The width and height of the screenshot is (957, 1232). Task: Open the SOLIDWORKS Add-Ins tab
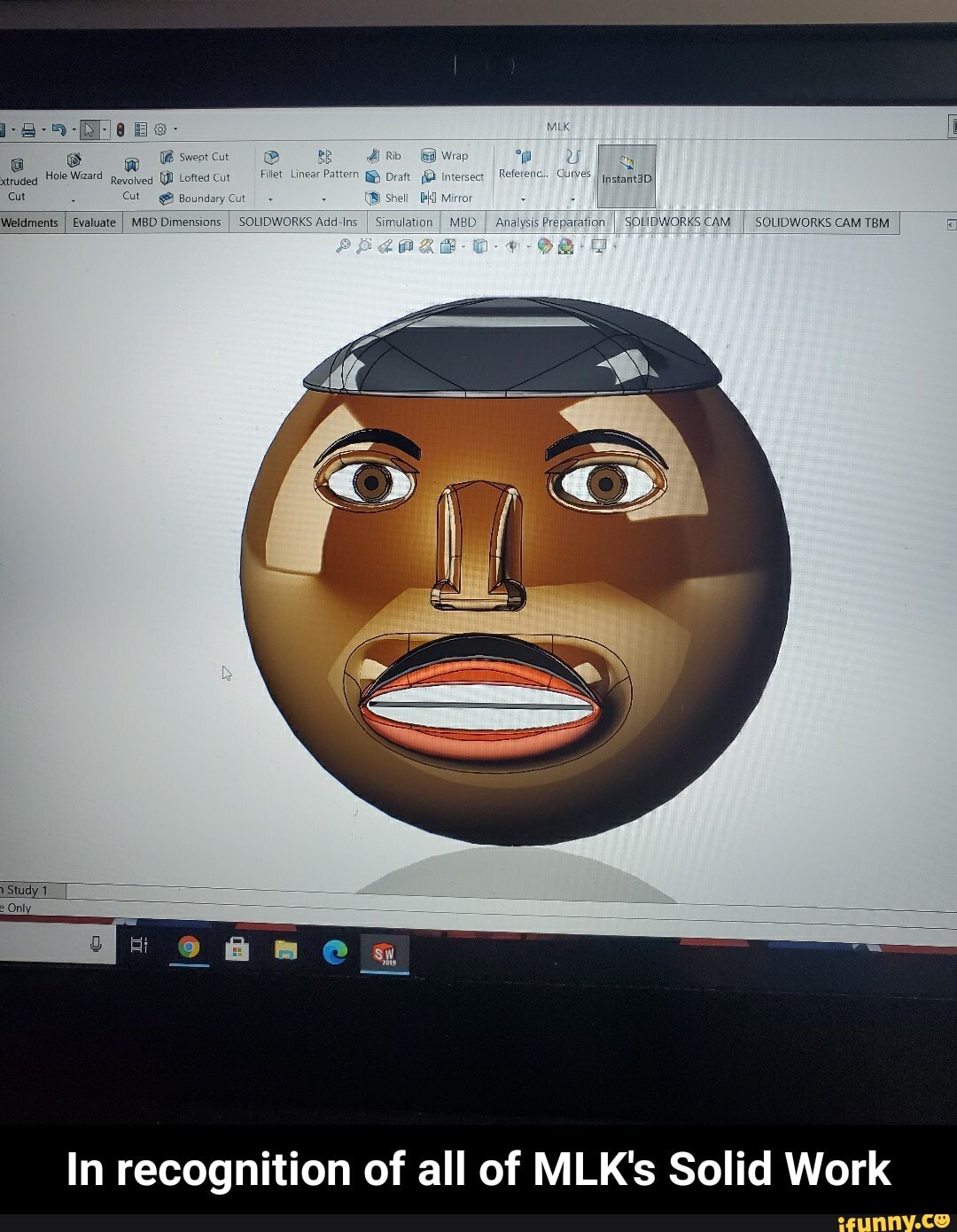[298, 222]
